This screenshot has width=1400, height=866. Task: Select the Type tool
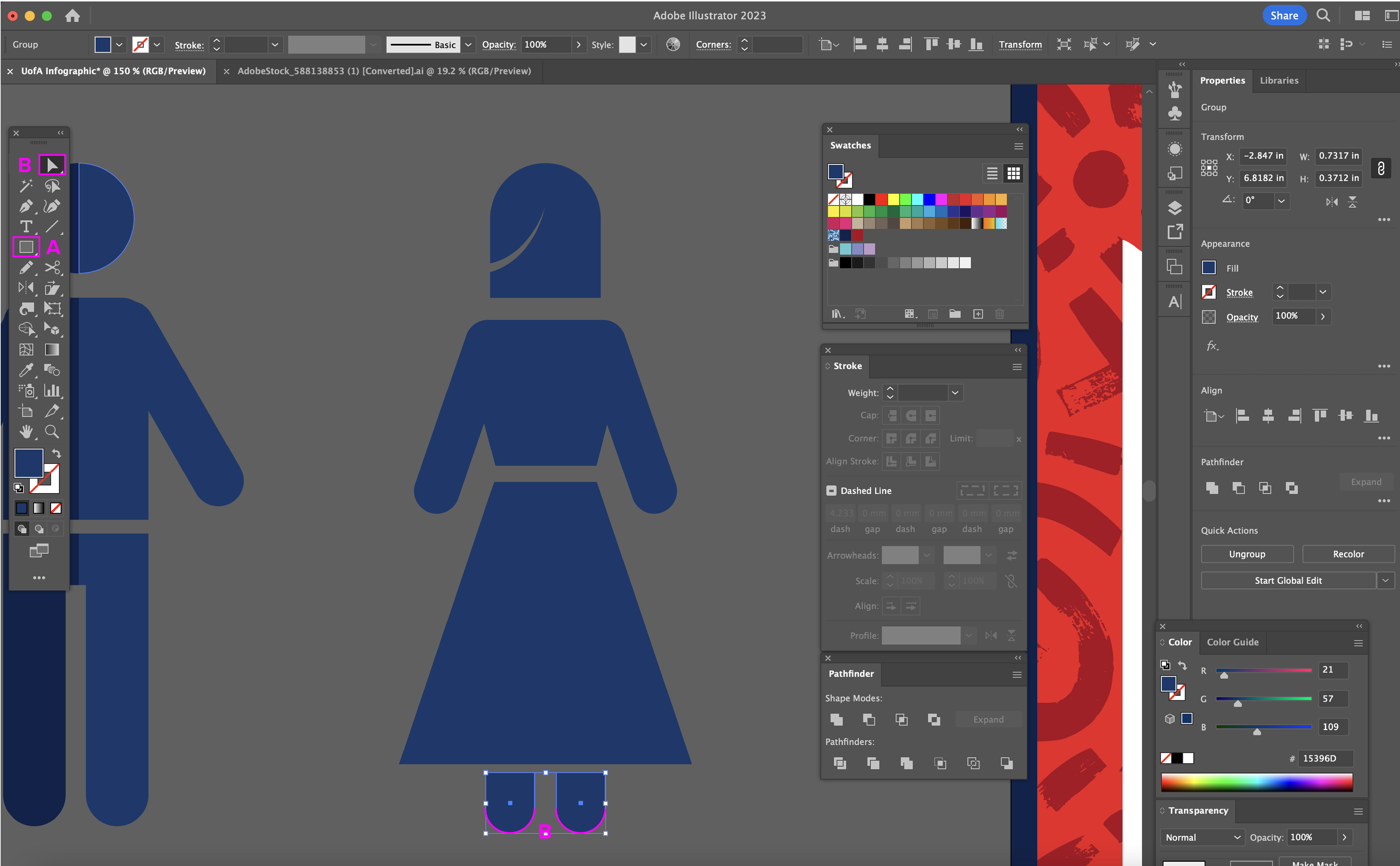coord(26,227)
